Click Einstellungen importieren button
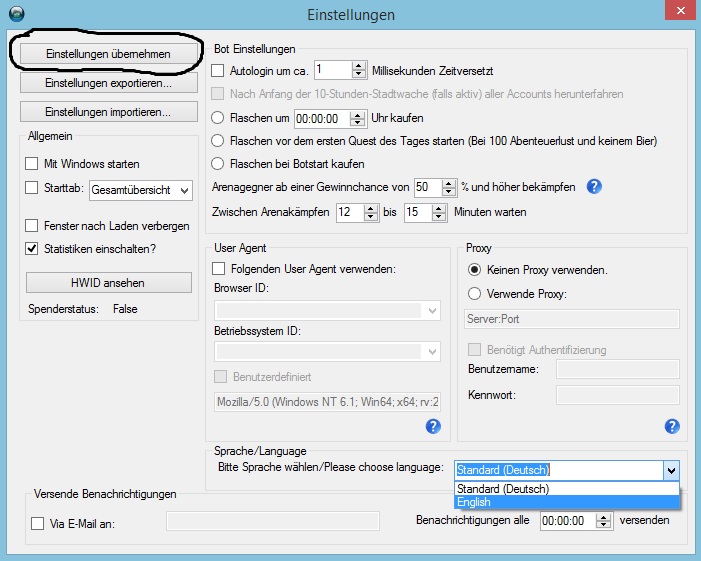 point(109,112)
